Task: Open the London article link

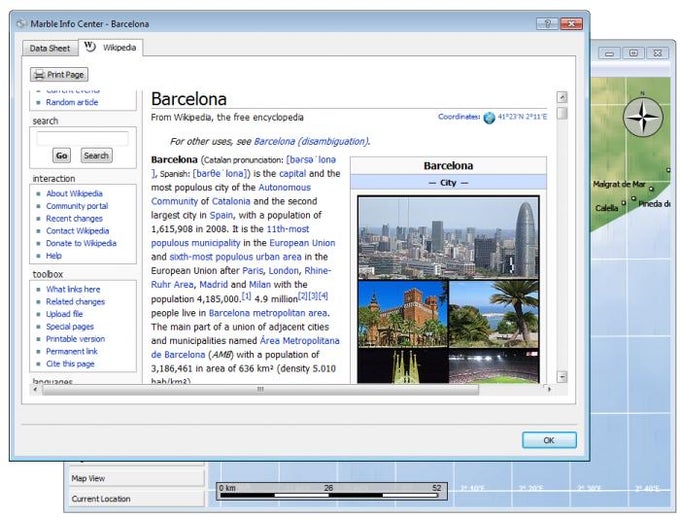Action: coord(284,271)
